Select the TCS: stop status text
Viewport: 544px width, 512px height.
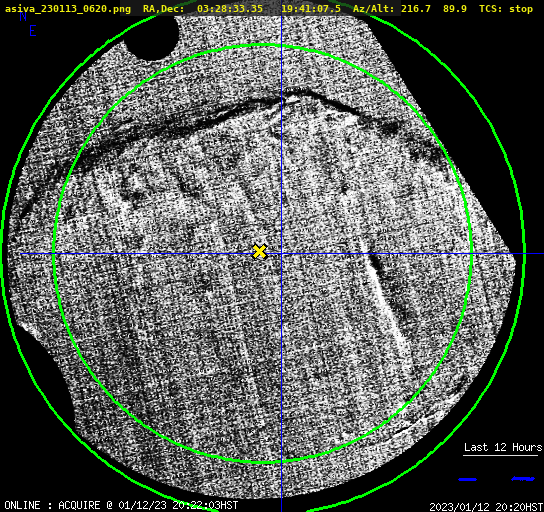(506, 9)
